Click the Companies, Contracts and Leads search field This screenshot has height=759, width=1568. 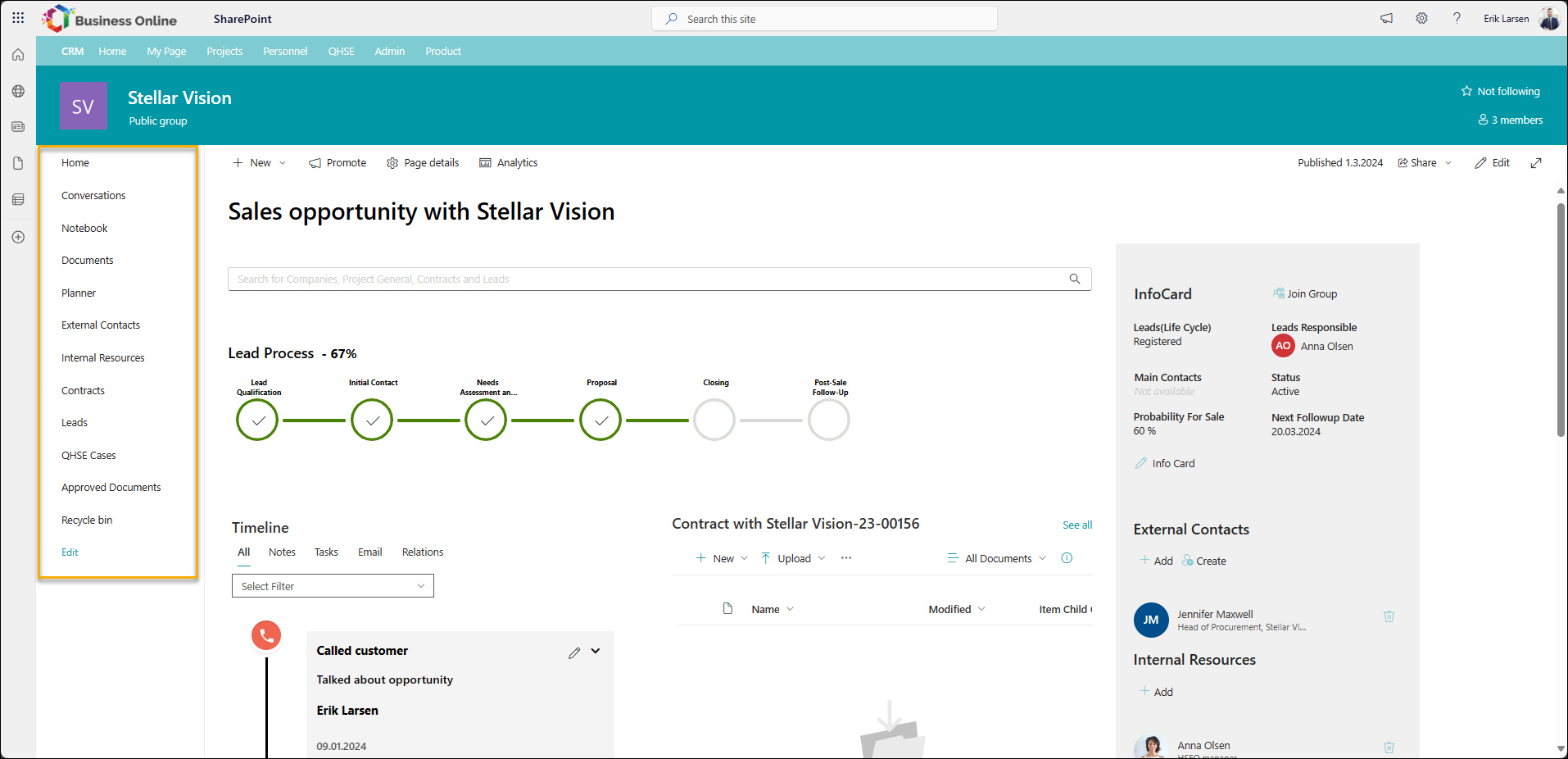click(x=659, y=279)
